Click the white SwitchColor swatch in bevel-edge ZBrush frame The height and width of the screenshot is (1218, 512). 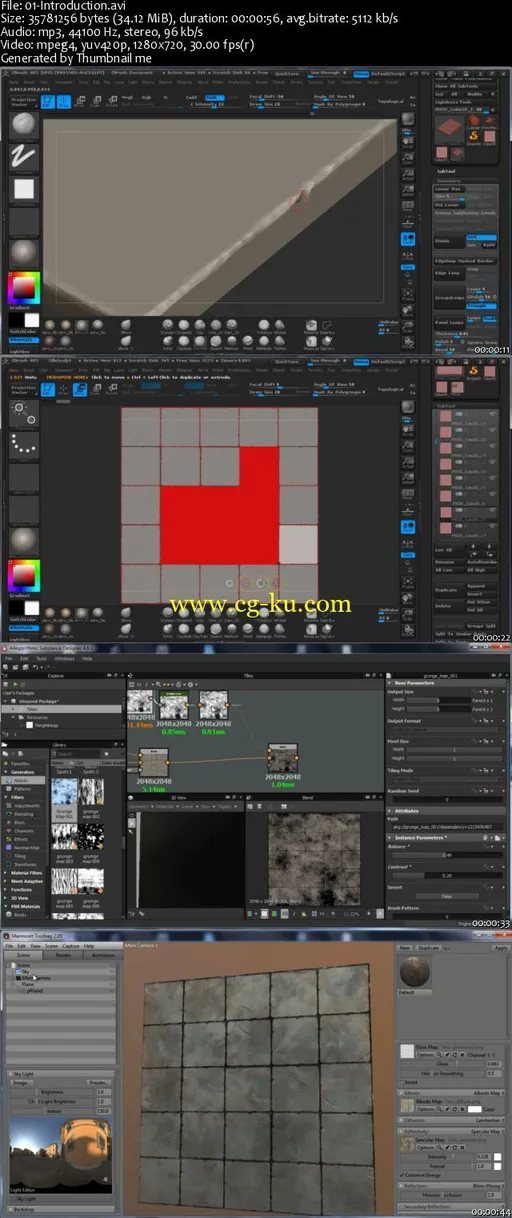click(x=32, y=320)
